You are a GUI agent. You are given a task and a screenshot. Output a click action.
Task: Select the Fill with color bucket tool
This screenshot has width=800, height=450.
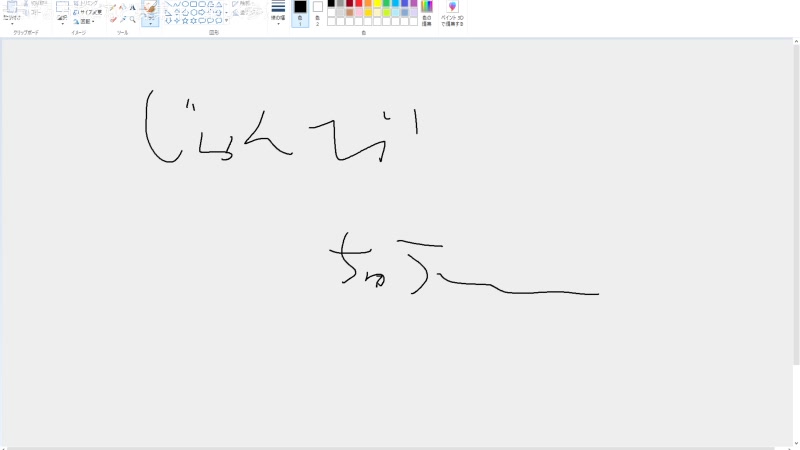[x=122, y=7]
